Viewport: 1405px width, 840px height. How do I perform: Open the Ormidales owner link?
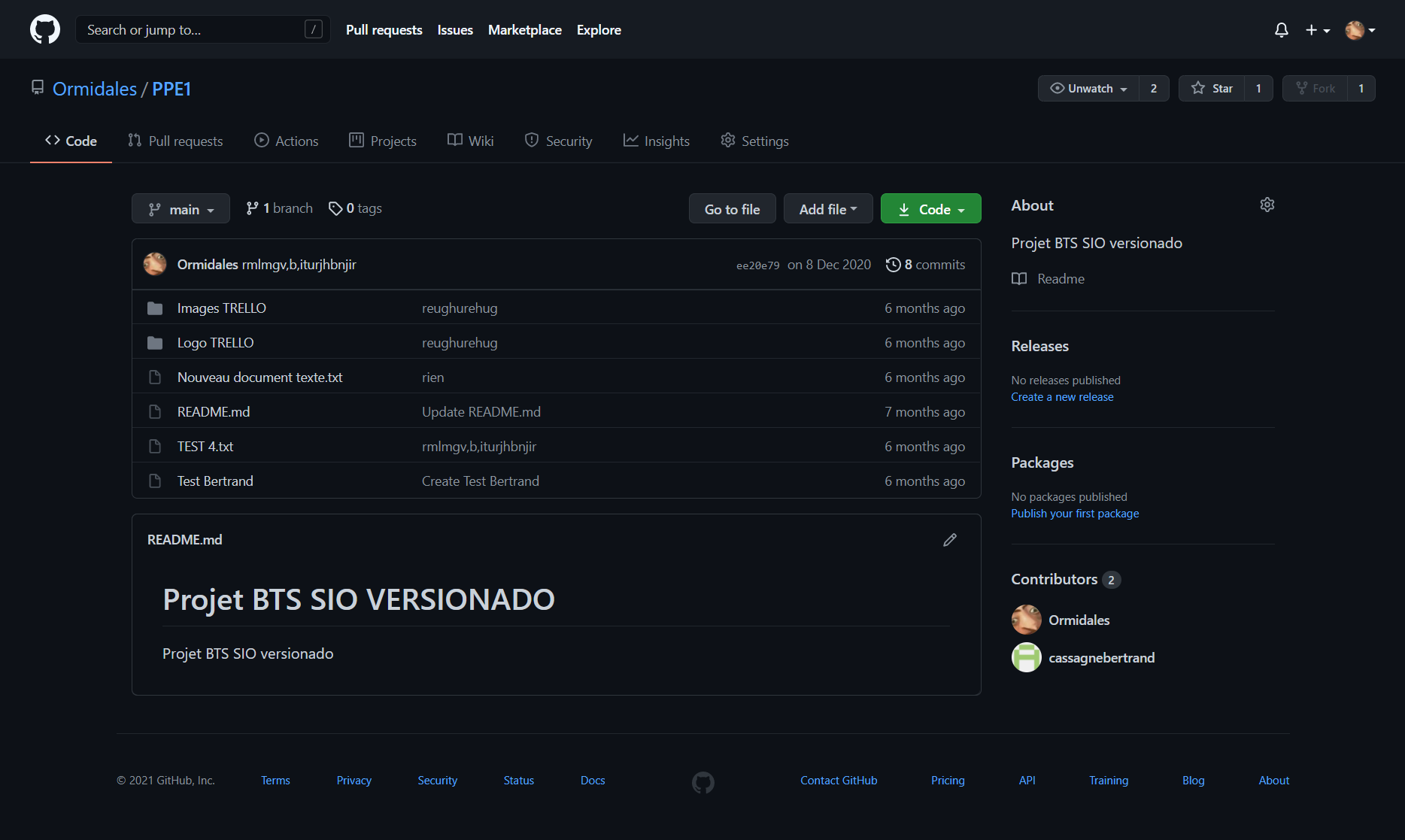(x=95, y=89)
